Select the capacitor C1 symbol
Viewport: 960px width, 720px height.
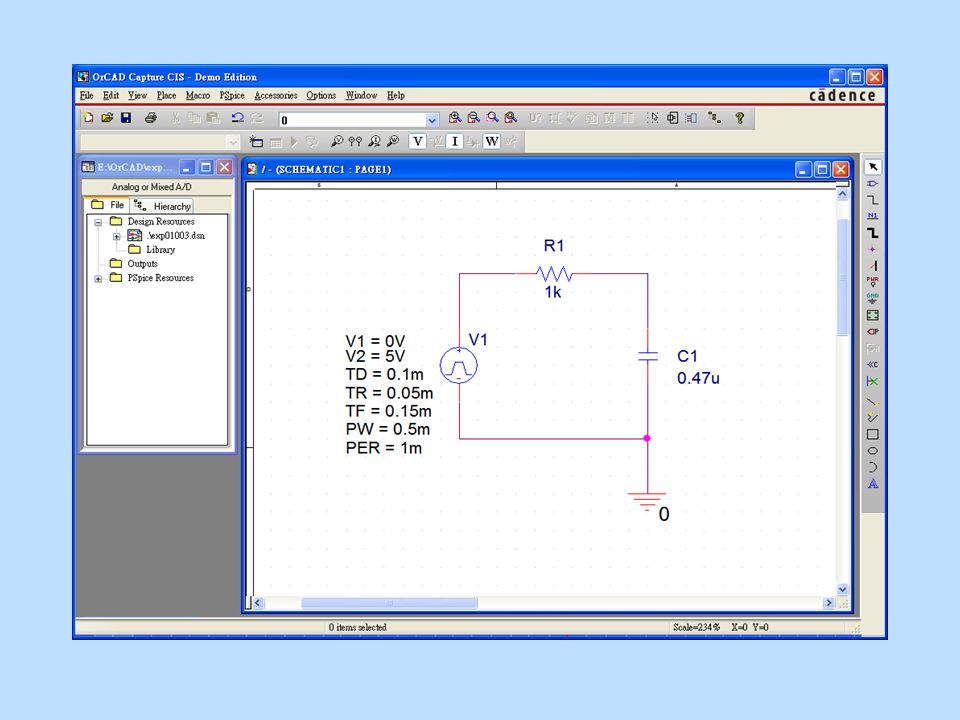pos(648,356)
